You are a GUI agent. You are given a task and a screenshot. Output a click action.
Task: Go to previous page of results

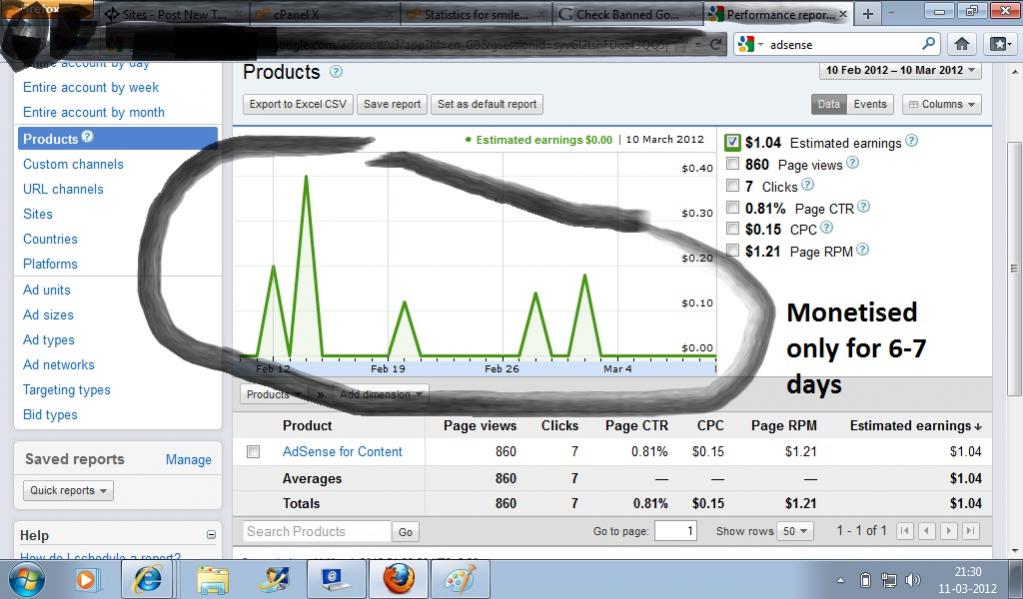pos(927,530)
